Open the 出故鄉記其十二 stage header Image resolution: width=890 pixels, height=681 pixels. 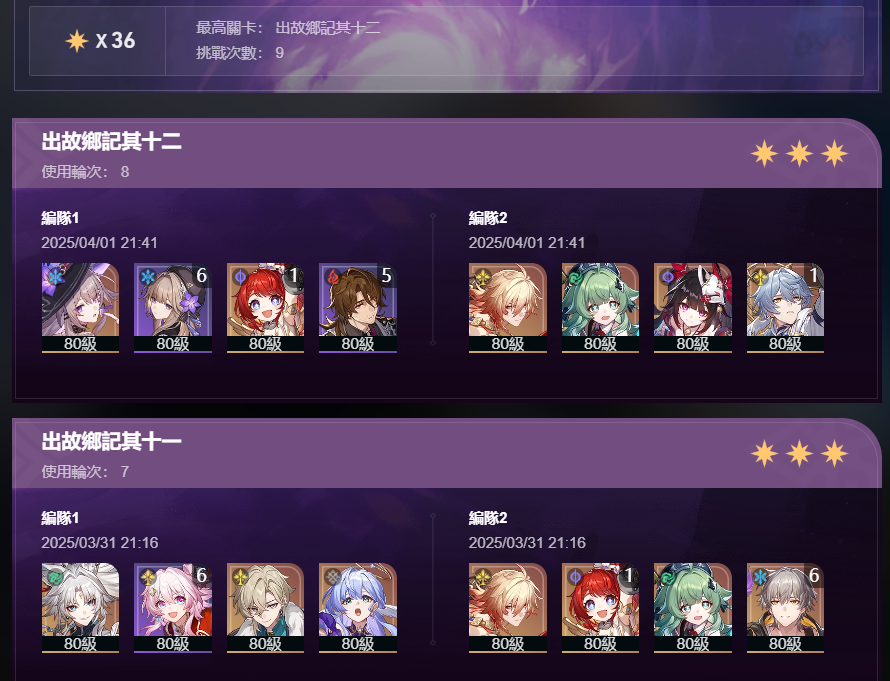coord(447,153)
